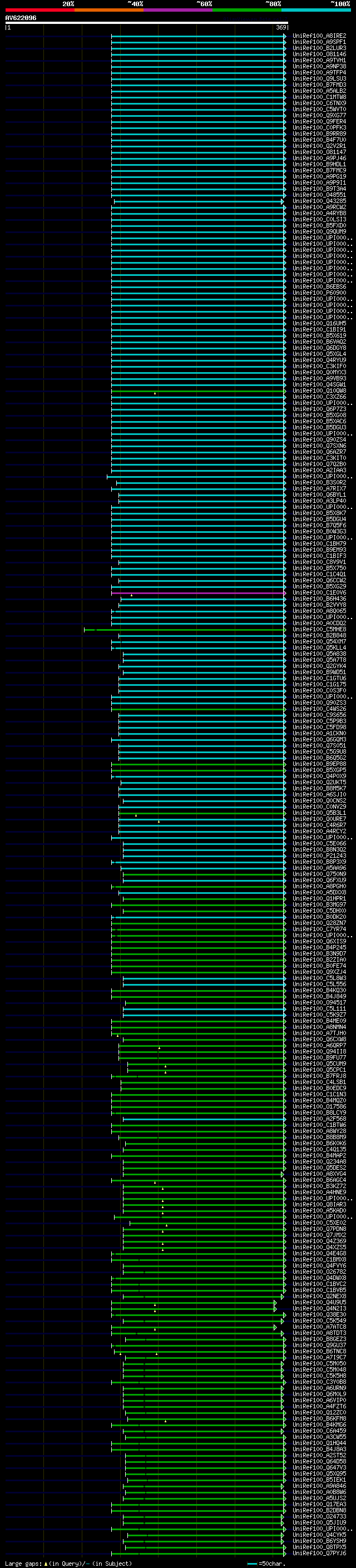Select the UniRef100_A2F568 hit label

pyautogui.click(x=319, y=1119)
